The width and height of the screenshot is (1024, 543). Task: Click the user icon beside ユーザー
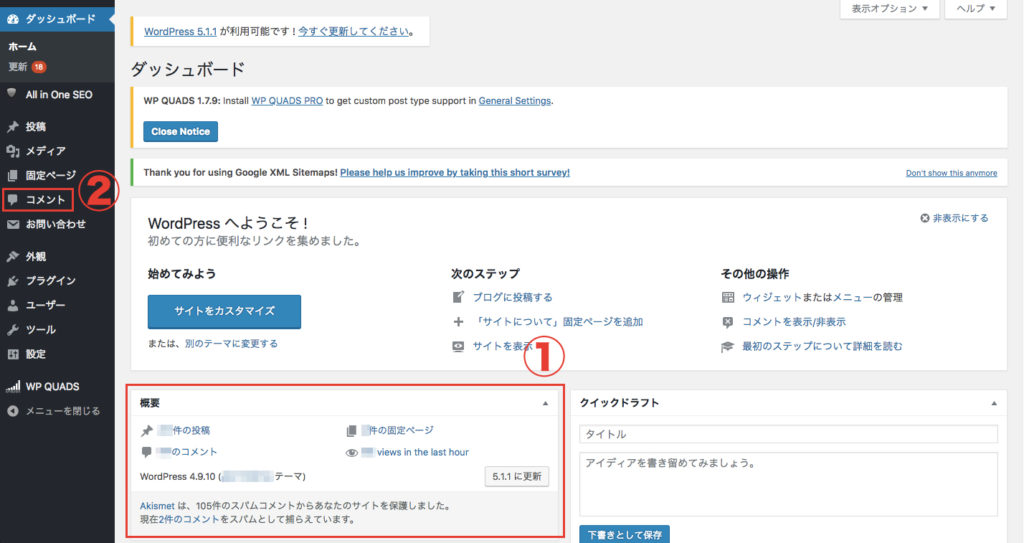(x=12, y=305)
